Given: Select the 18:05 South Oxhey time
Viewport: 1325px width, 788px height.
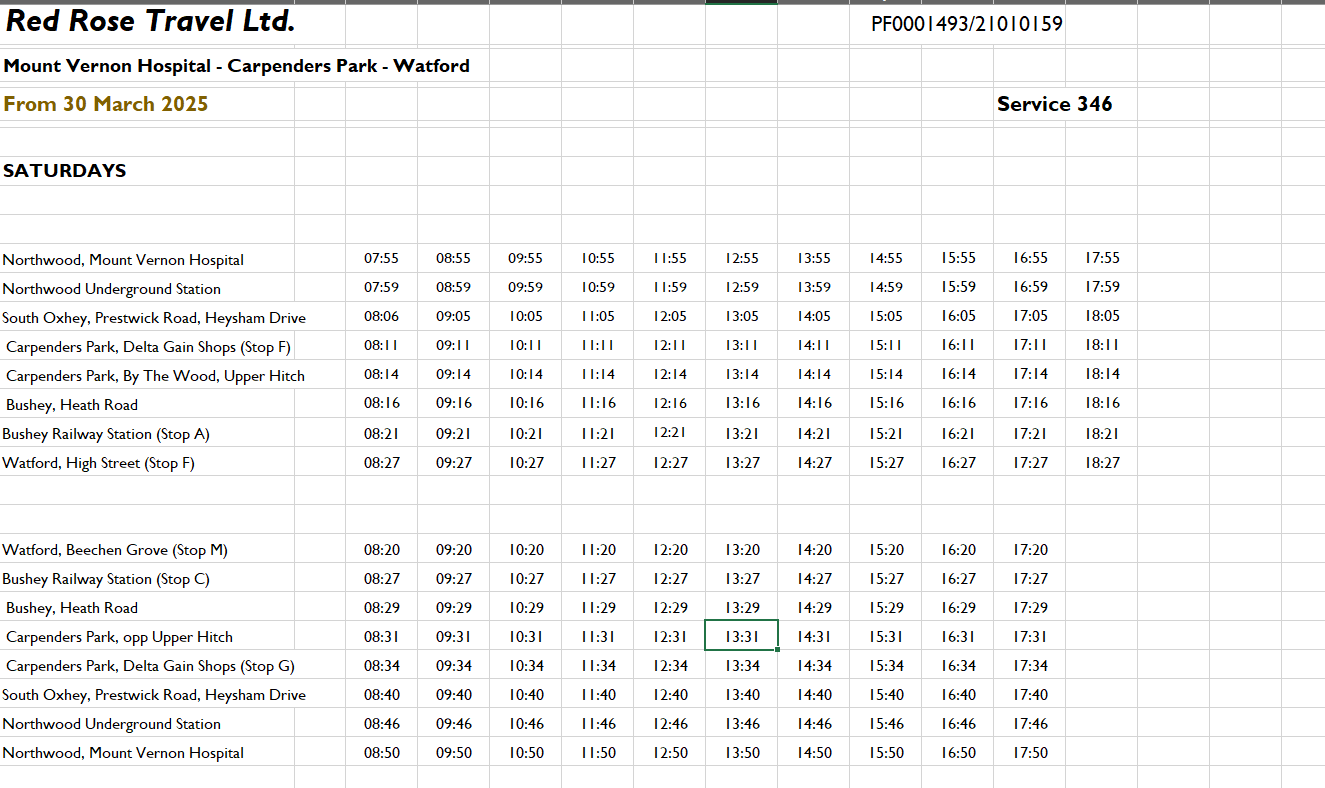Looking at the screenshot, I should (x=1102, y=316).
